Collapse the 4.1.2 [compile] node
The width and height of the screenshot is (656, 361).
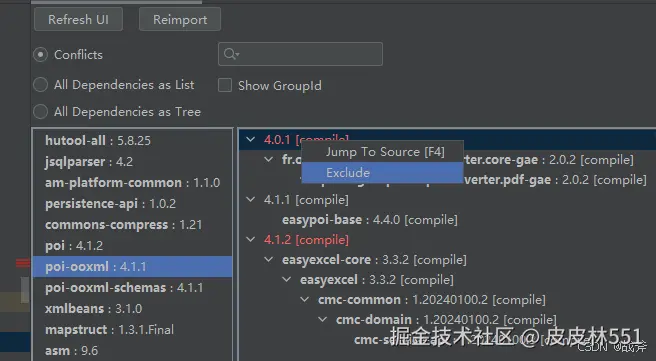tap(251, 240)
